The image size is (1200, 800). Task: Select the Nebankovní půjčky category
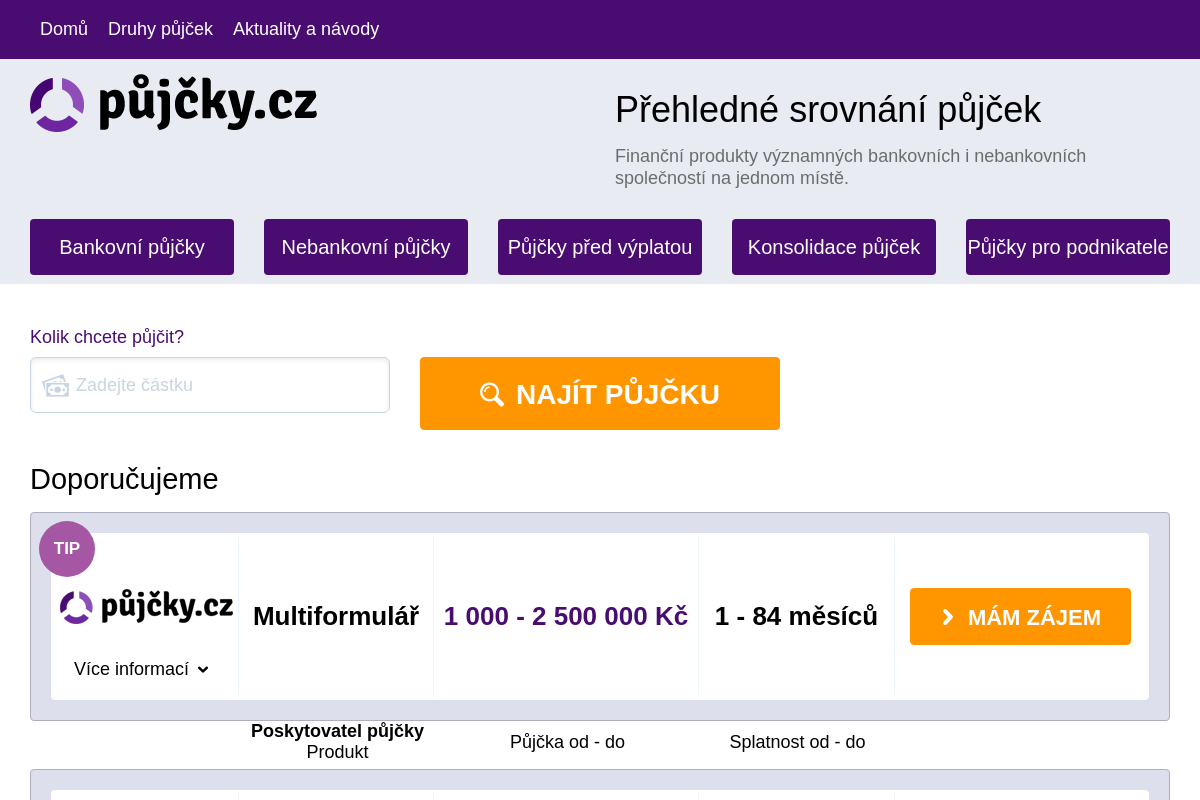(366, 247)
